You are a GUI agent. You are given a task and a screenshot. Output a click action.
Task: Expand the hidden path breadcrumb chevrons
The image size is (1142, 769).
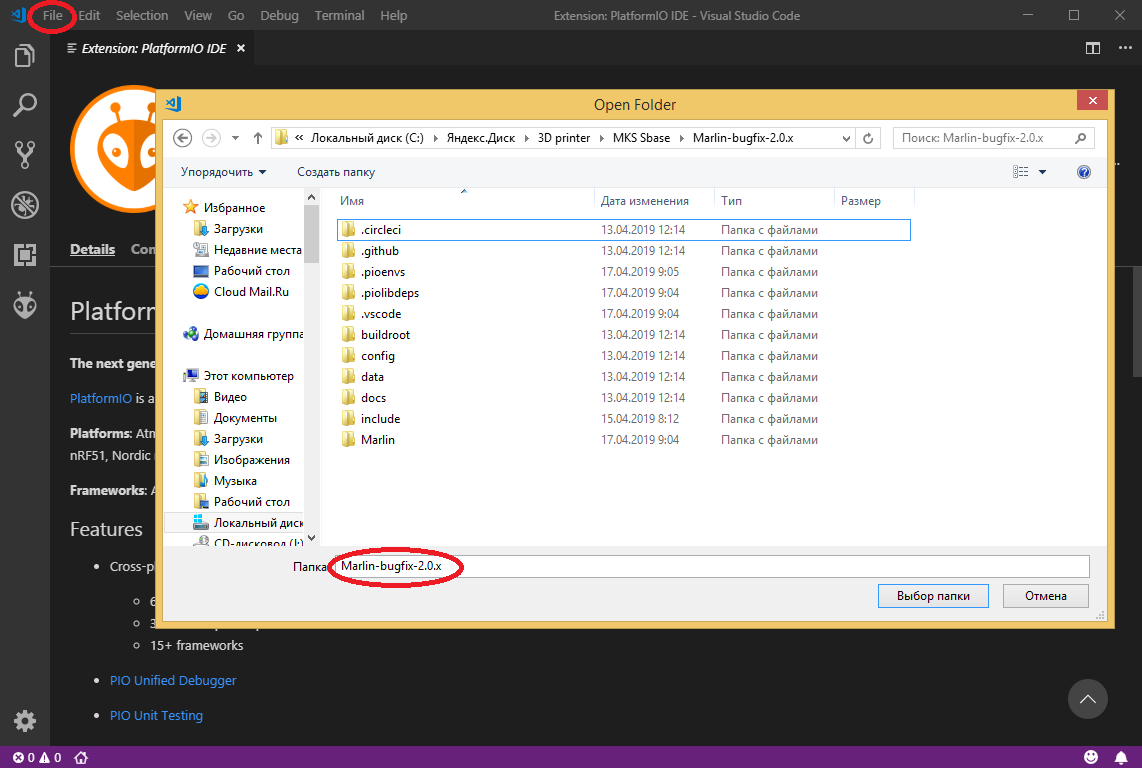[299, 138]
